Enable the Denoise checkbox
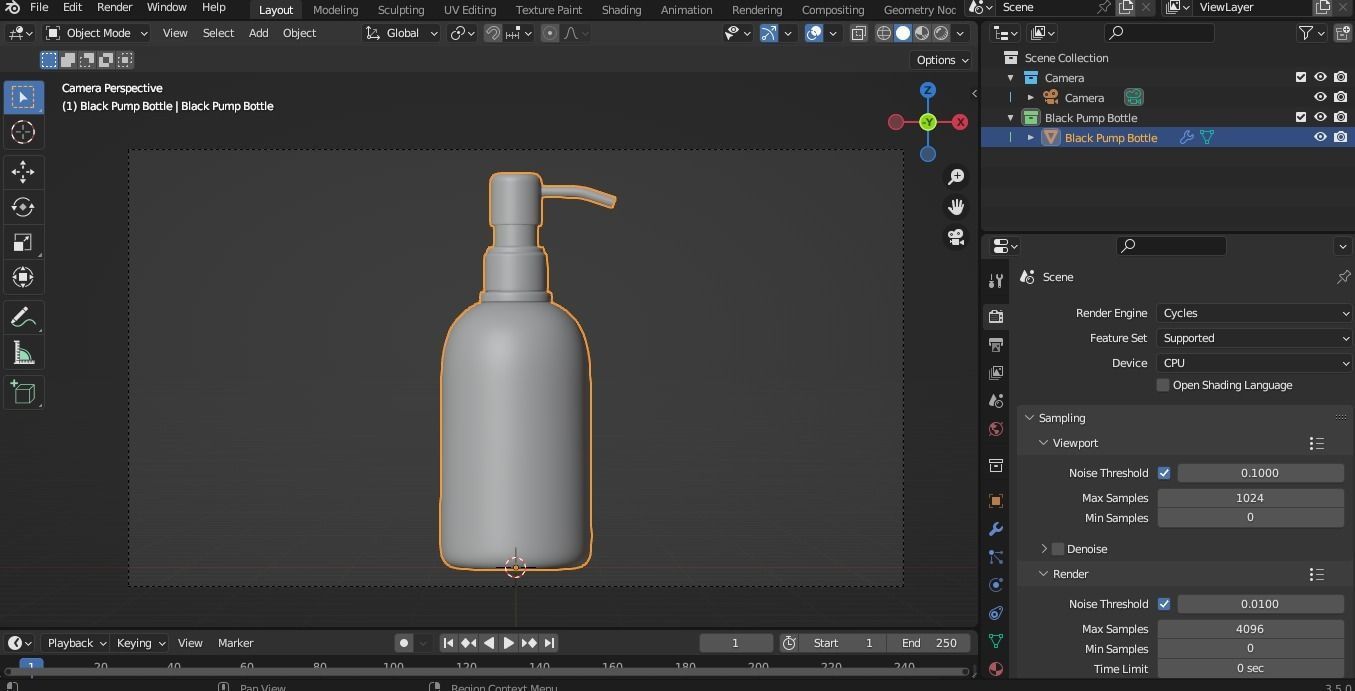1355x691 pixels. (x=1058, y=549)
